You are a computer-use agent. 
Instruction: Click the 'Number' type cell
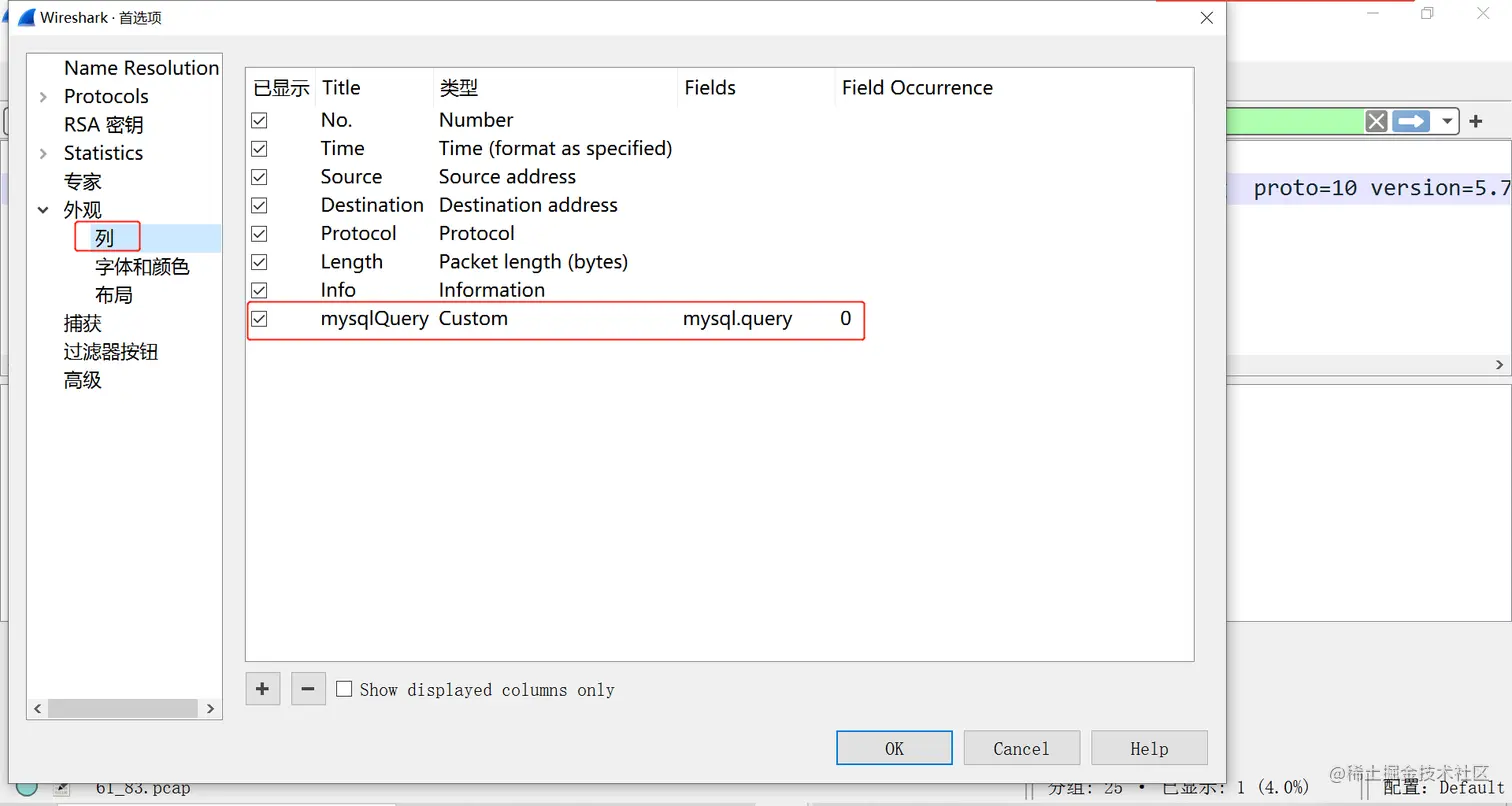[x=476, y=120]
